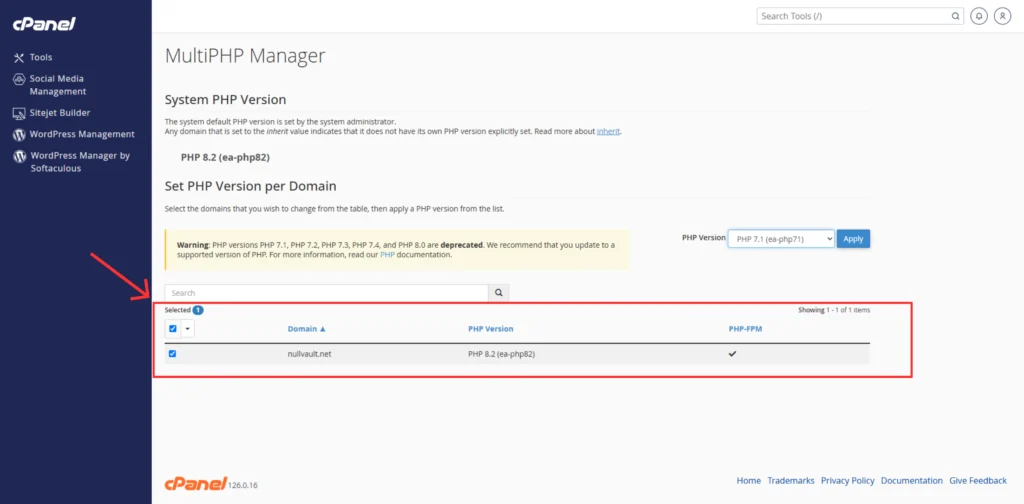Click the Apply button
This screenshot has width=1024, height=504.
click(854, 239)
